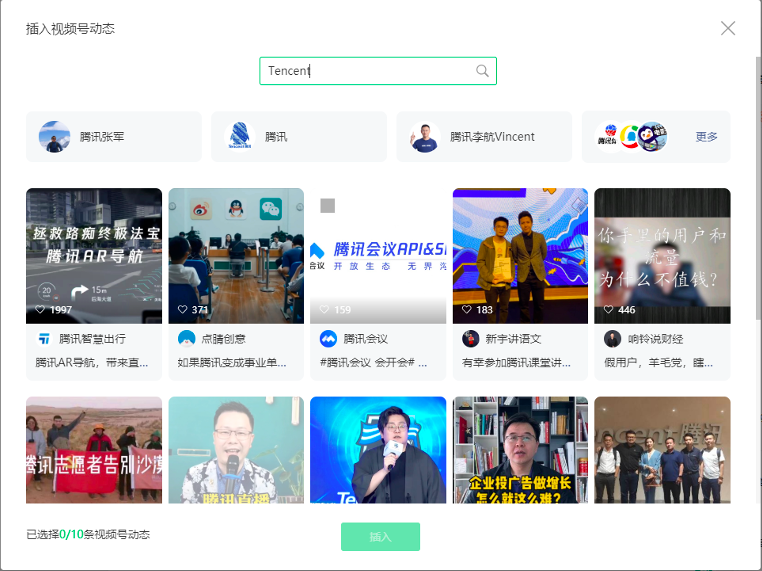Open the 腾讯李航Vincent account card
The height and width of the screenshot is (571, 762).
(484, 137)
